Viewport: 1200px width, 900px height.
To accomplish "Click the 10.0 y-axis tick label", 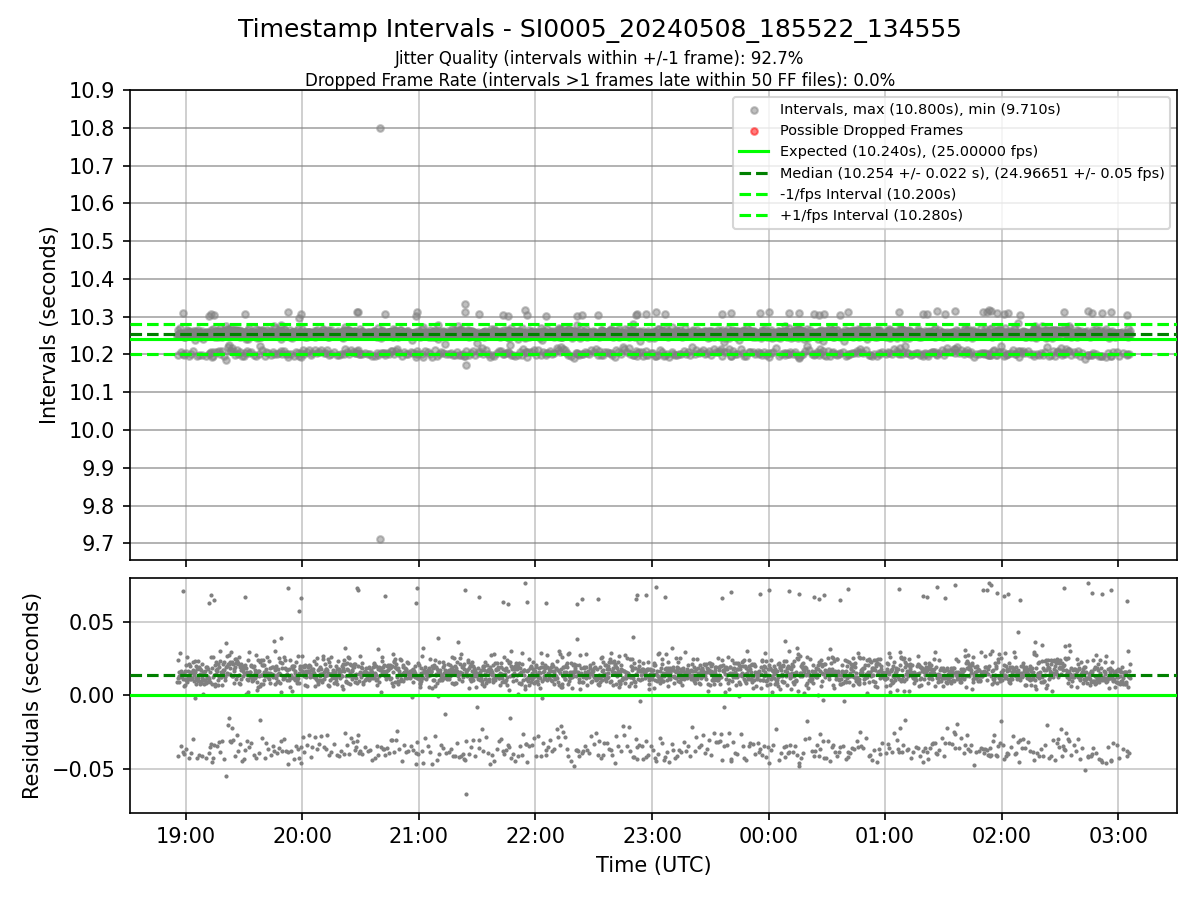I will (x=92, y=431).
